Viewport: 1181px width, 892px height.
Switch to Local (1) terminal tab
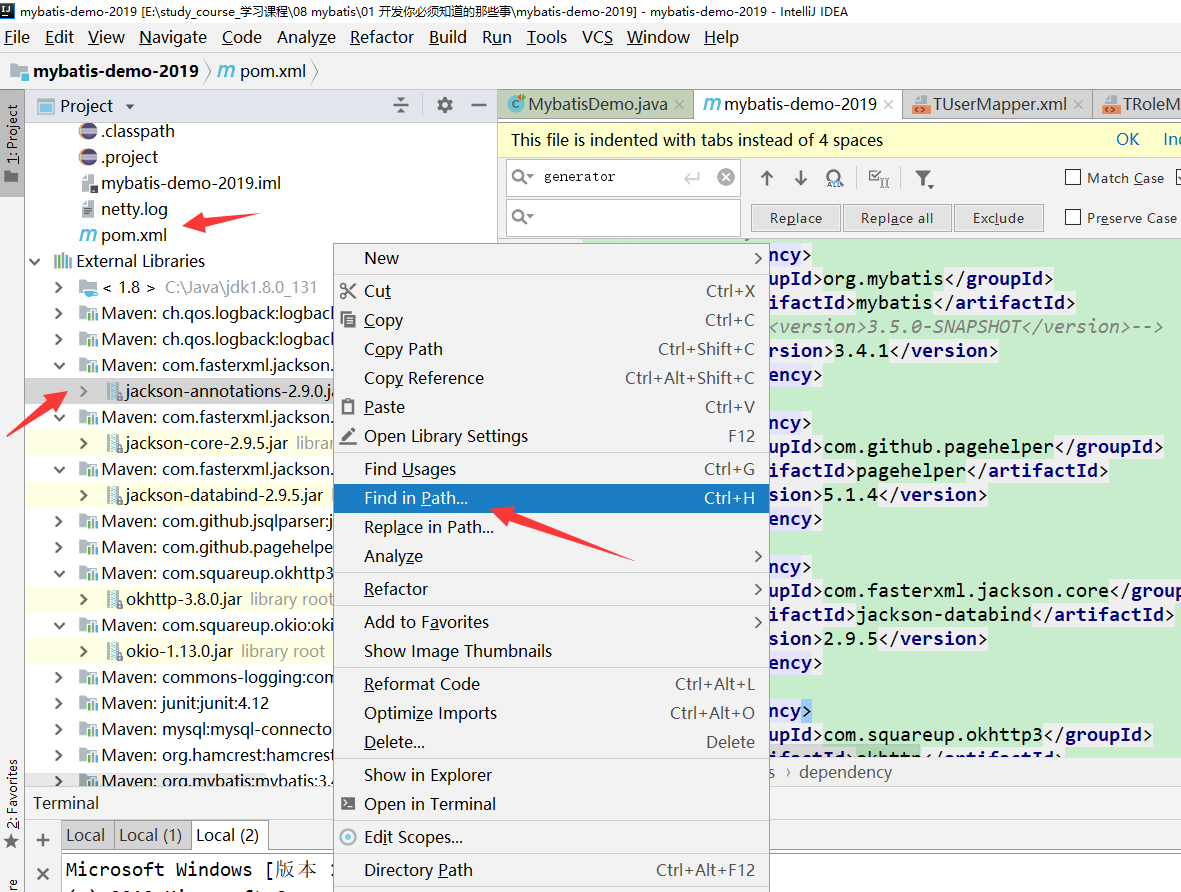(151, 835)
